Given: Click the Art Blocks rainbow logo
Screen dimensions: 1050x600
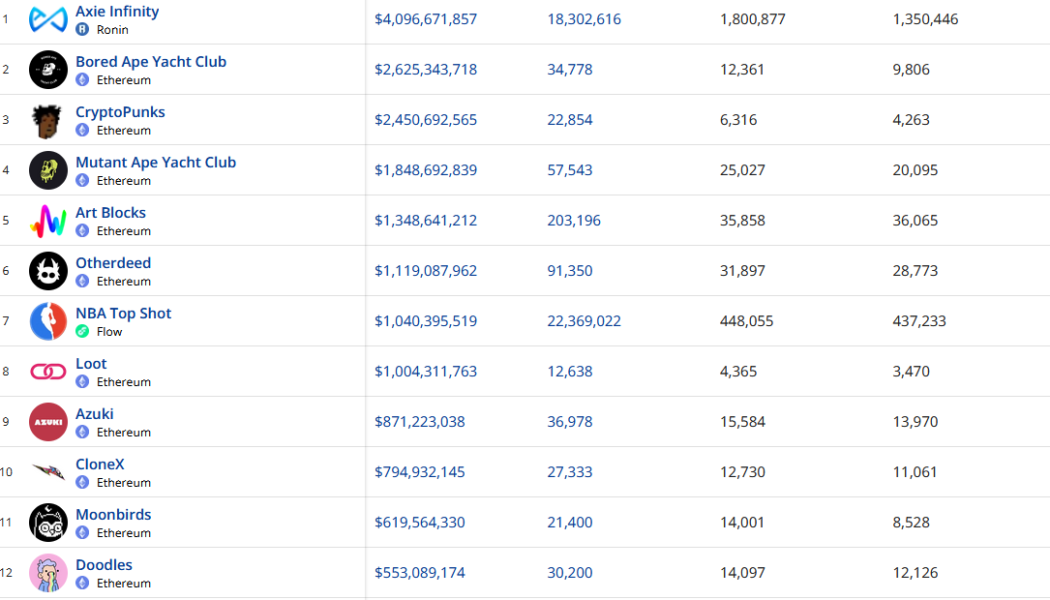Looking at the screenshot, I should [x=48, y=221].
